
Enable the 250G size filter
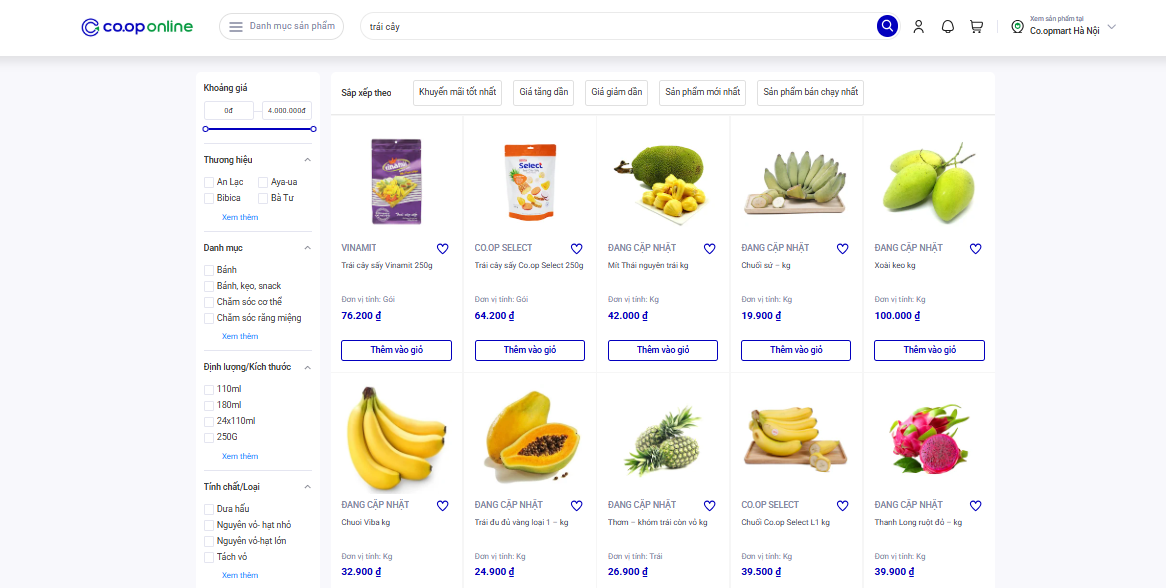[x=209, y=437]
